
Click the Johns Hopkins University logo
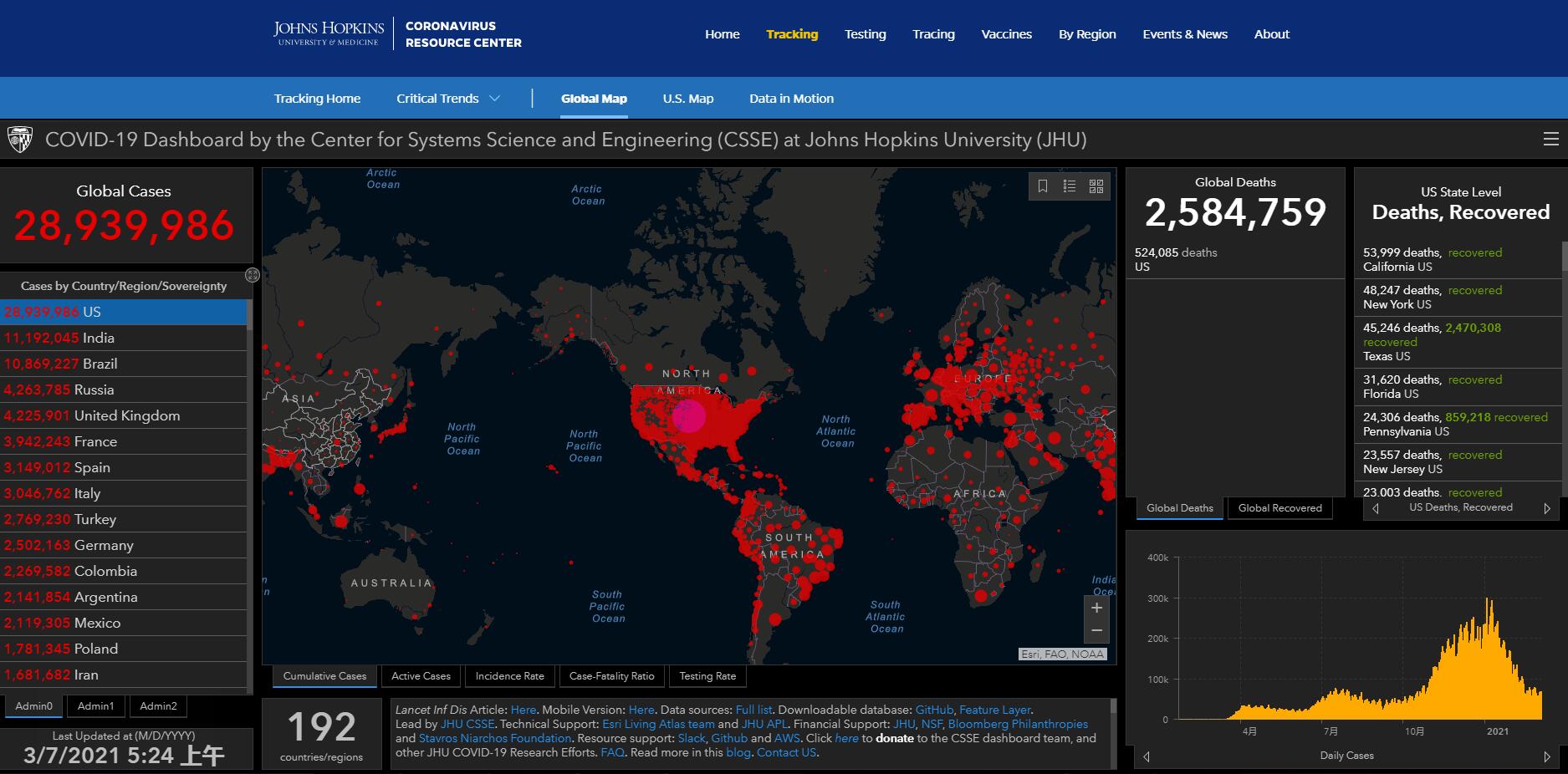pyautogui.click(x=329, y=33)
